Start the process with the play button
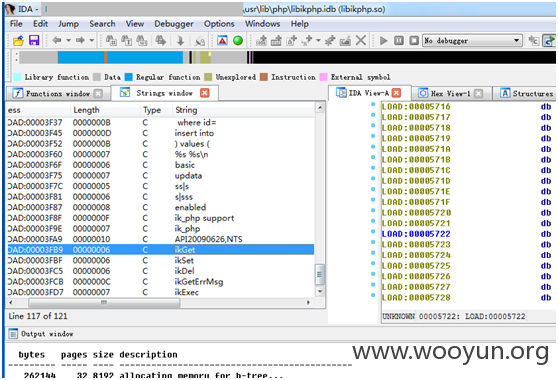Screen dimensions: 558x380 click(x=383, y=41)
